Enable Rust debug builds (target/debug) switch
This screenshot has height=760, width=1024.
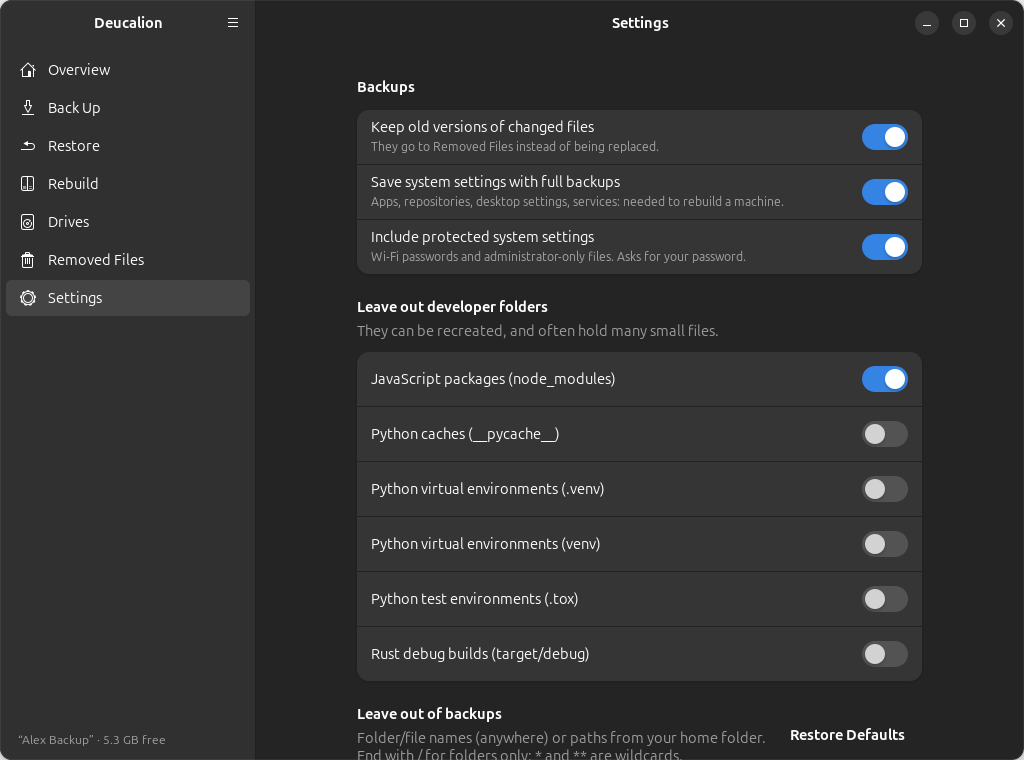tap(884, 654)
